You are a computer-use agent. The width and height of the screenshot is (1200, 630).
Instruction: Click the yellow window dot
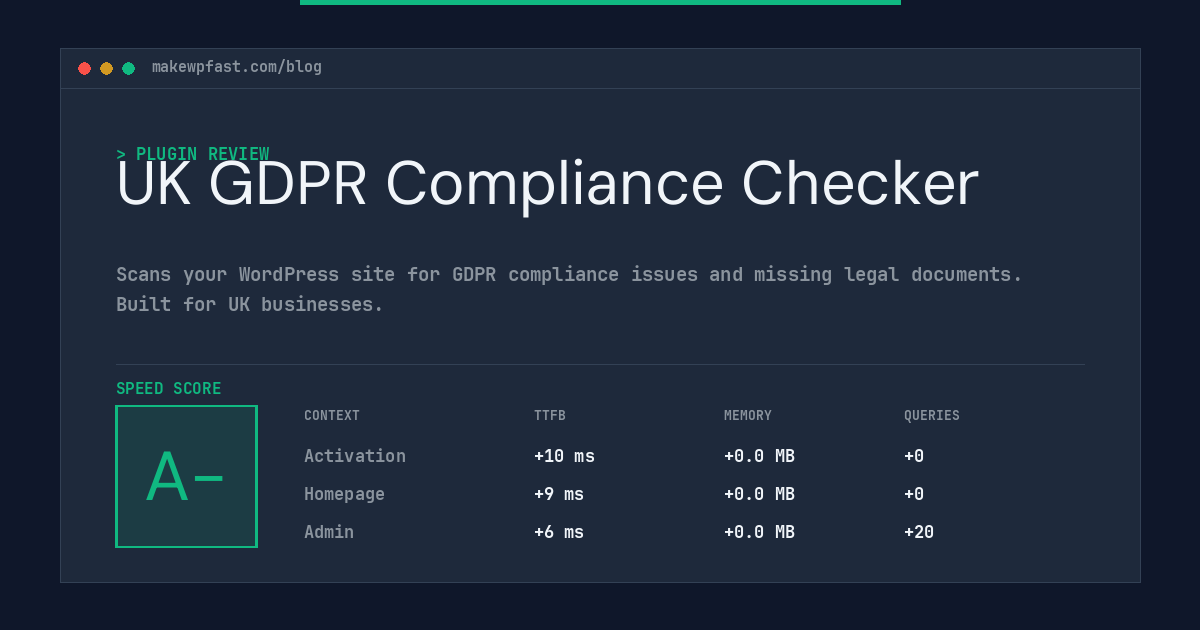106,68
